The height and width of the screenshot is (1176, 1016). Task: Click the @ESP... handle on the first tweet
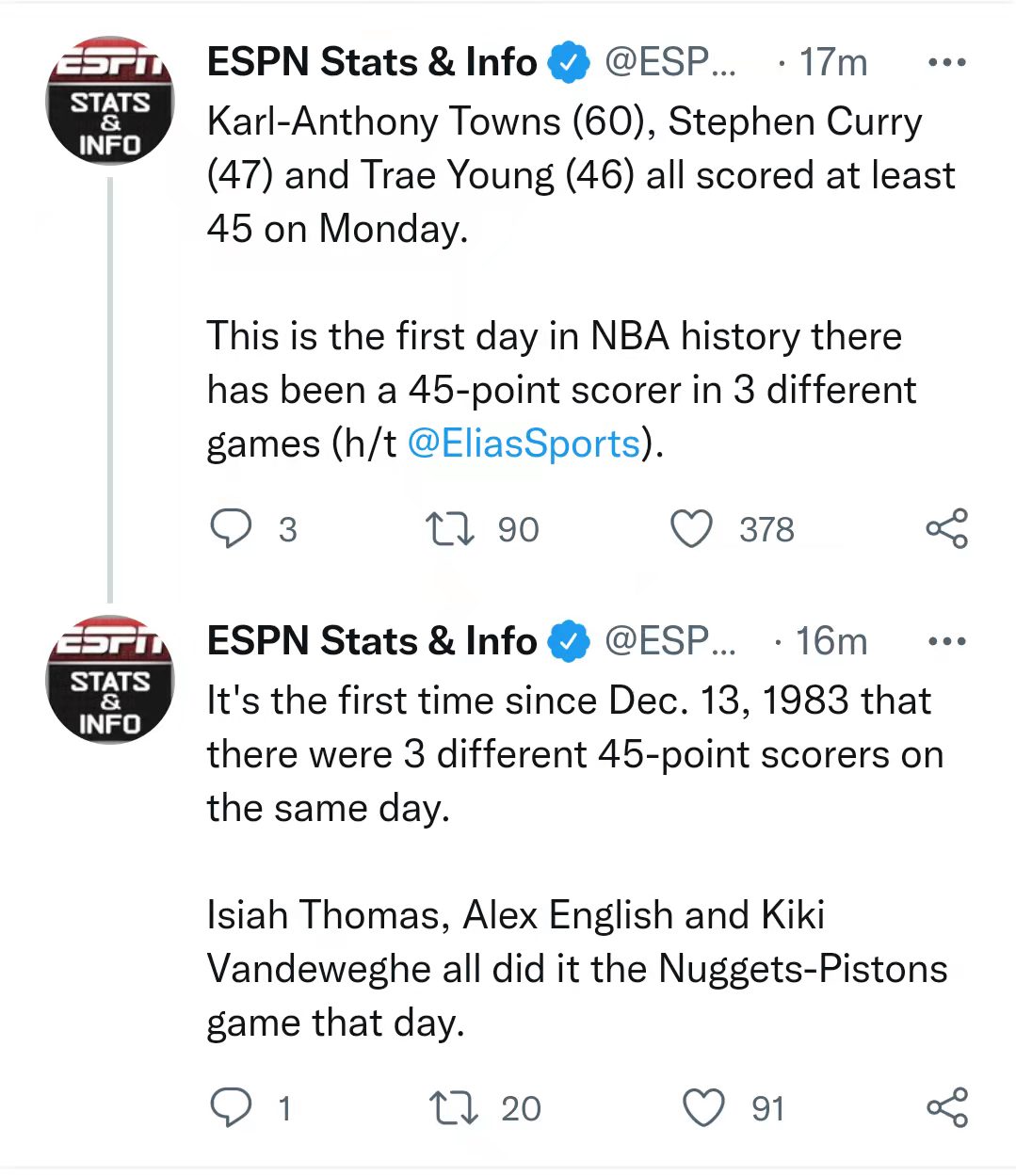coord(669,63)
